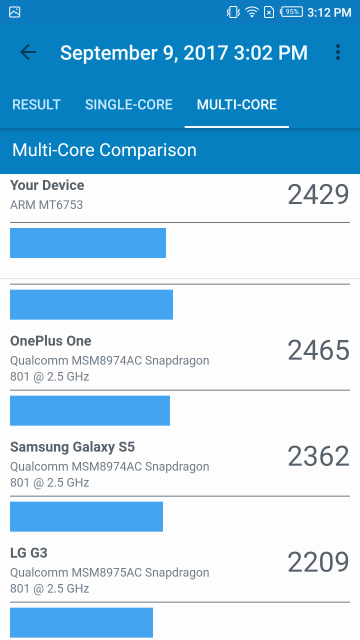Switch to the RESULT tab
This screenshot has width=360, height=640.
click(x=36, y=105)
